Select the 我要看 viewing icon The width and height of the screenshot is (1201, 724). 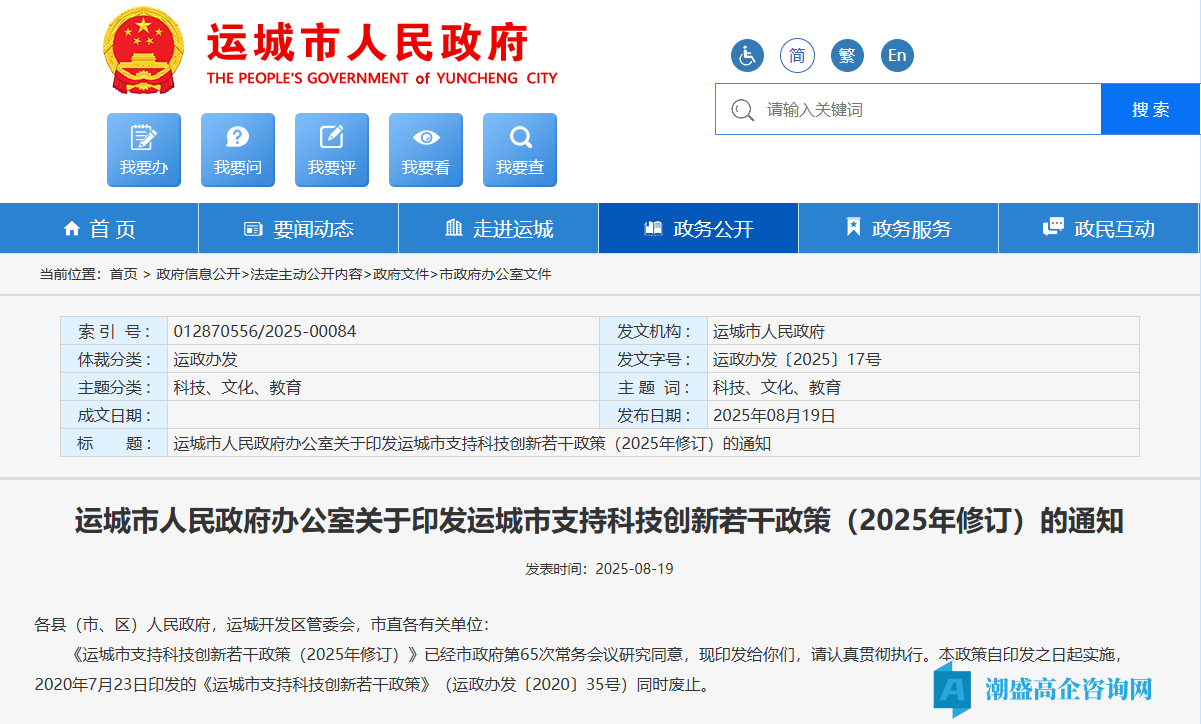425,150
